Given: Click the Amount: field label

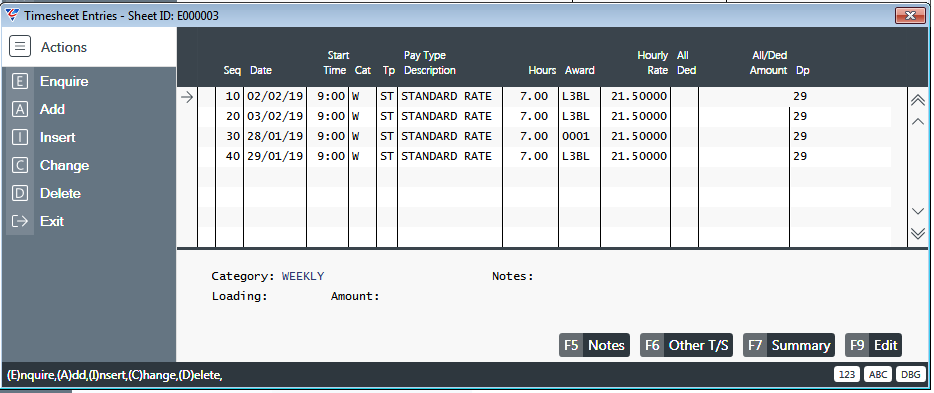Looking at the screenshot, I should 355,296.
